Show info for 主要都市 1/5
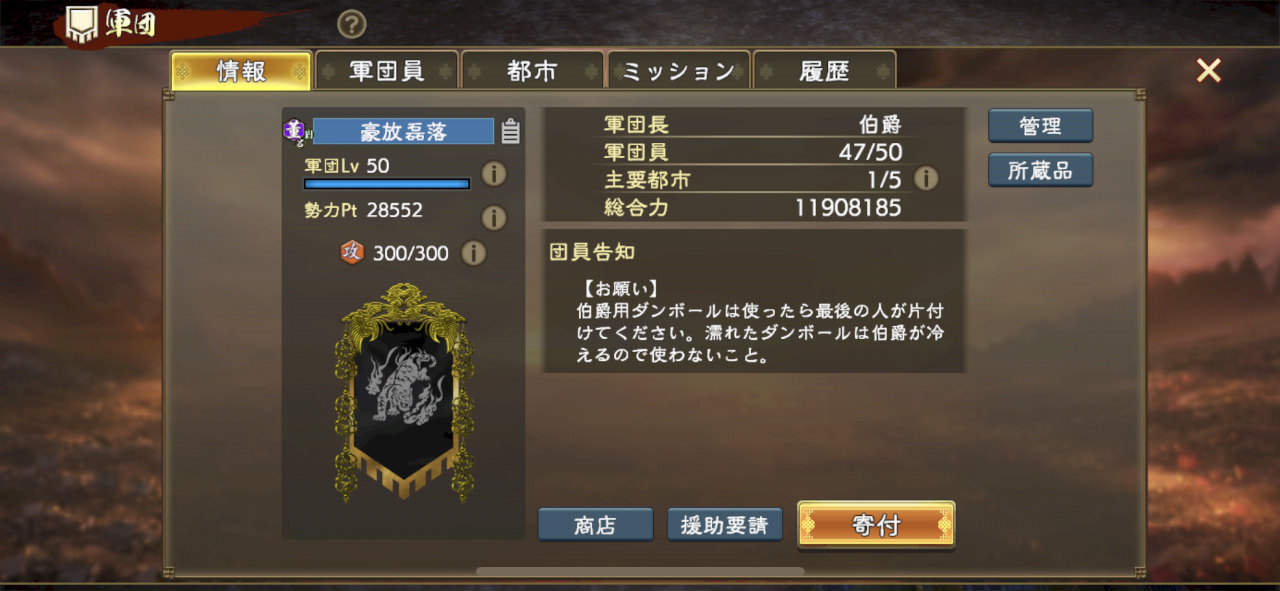The width and height of the screenshot is (1280, 591). click(x=927, y=179)
